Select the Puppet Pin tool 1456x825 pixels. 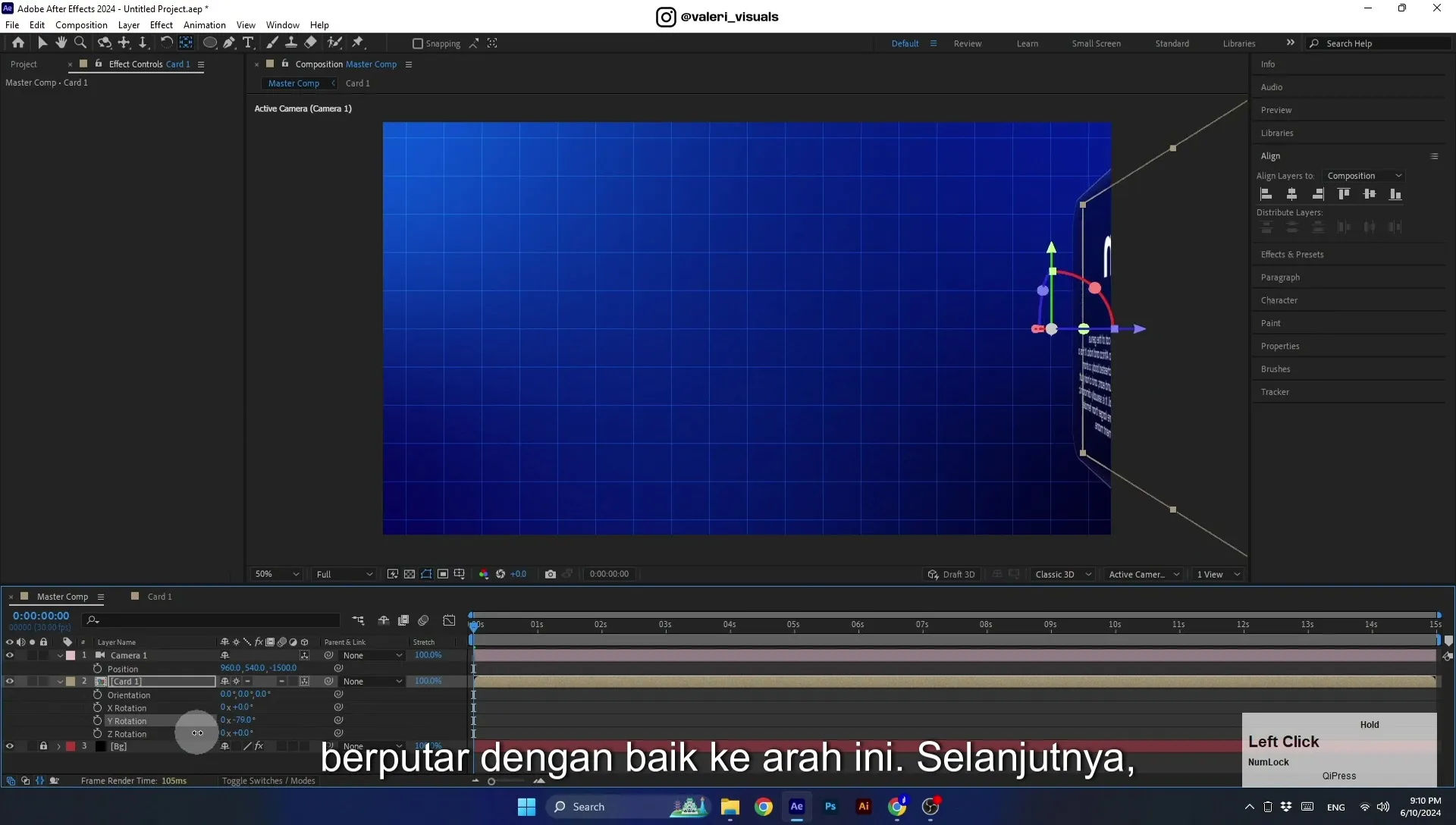click(x=358, y=43)
